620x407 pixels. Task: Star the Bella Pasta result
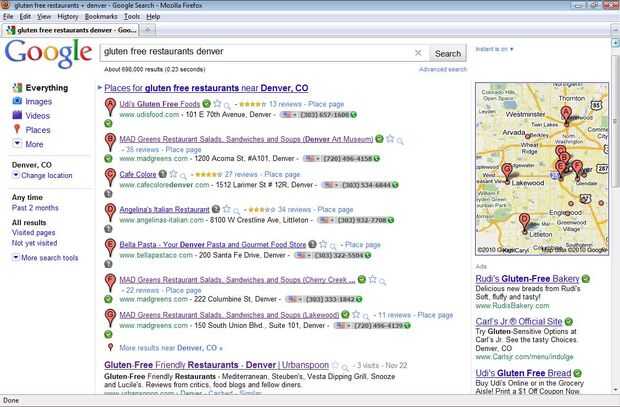click(323, 244)
